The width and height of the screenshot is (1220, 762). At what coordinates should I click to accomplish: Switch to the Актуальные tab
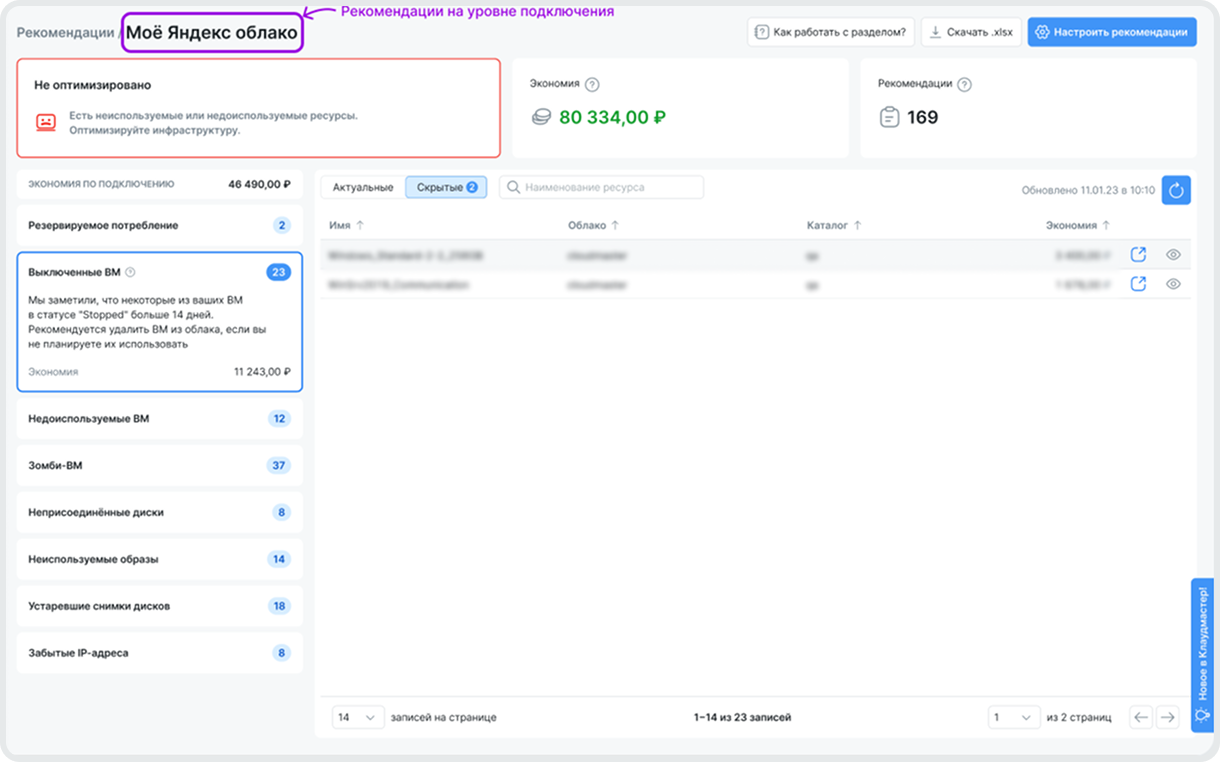pos(363,187)
